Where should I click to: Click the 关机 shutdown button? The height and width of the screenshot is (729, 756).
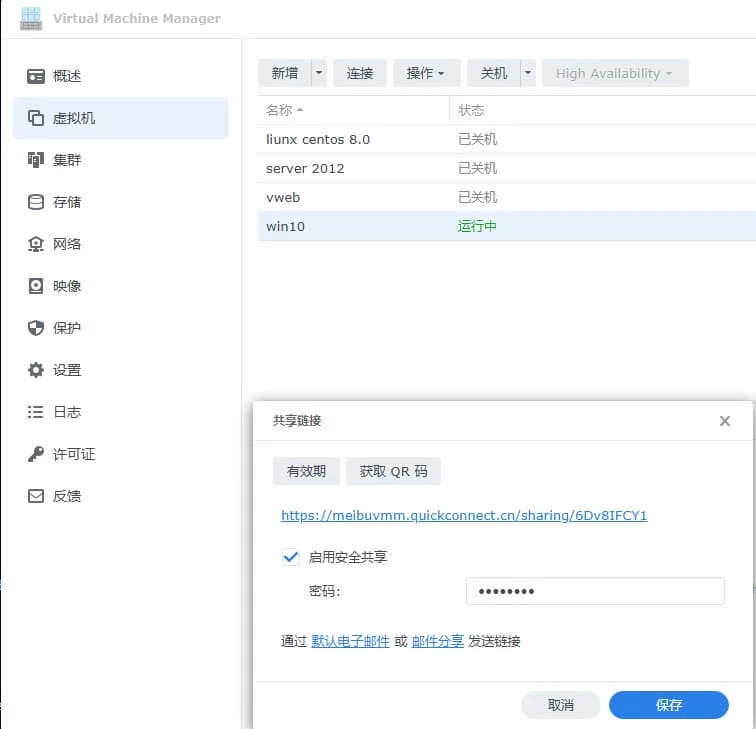click(493, 73)
